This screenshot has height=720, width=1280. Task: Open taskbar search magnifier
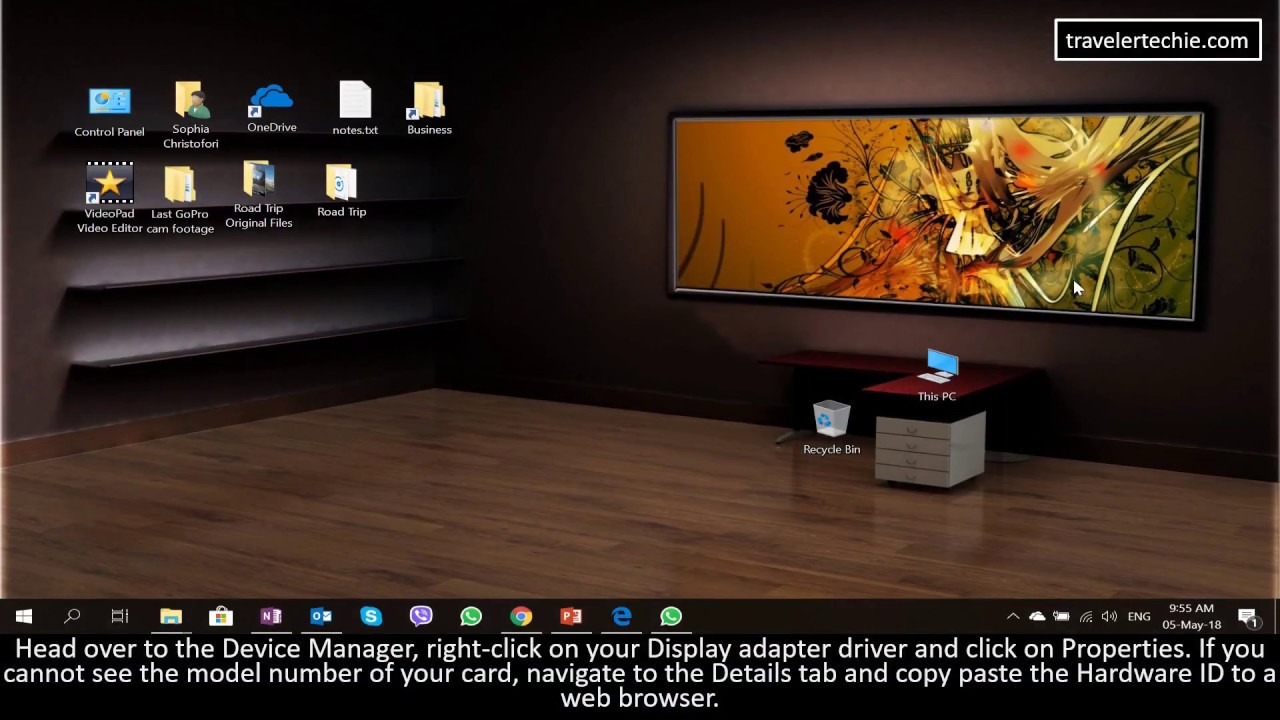tap(72, 616)
